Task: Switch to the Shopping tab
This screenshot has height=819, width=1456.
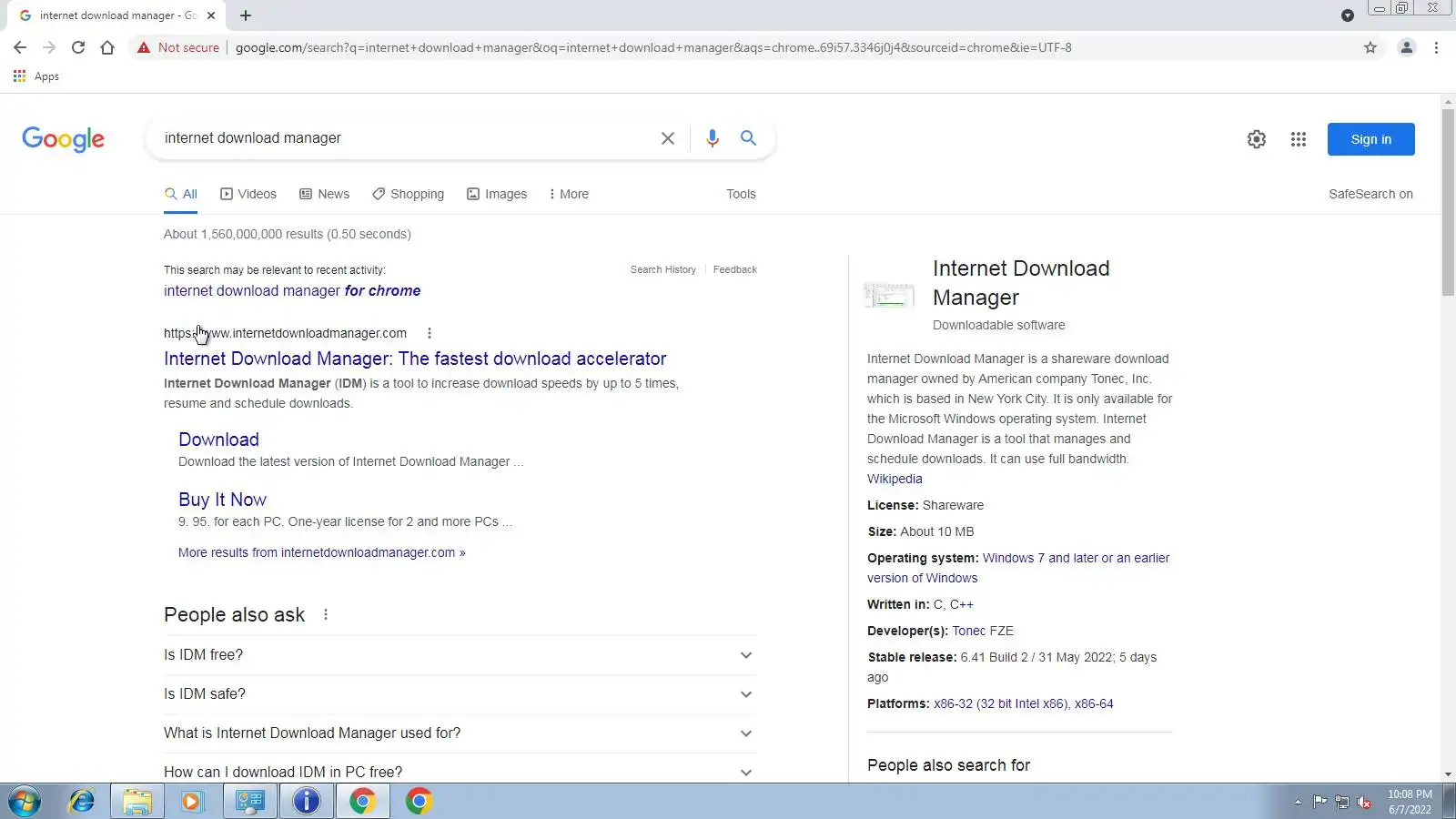Action: tap(408, 194)
